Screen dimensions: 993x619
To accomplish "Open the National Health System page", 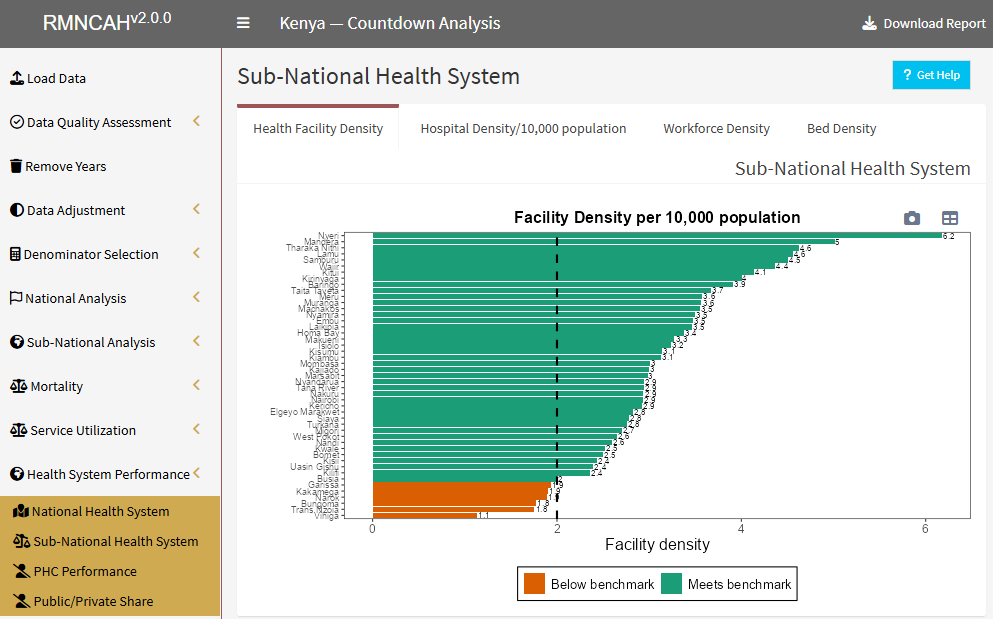I will pos(110,511).
